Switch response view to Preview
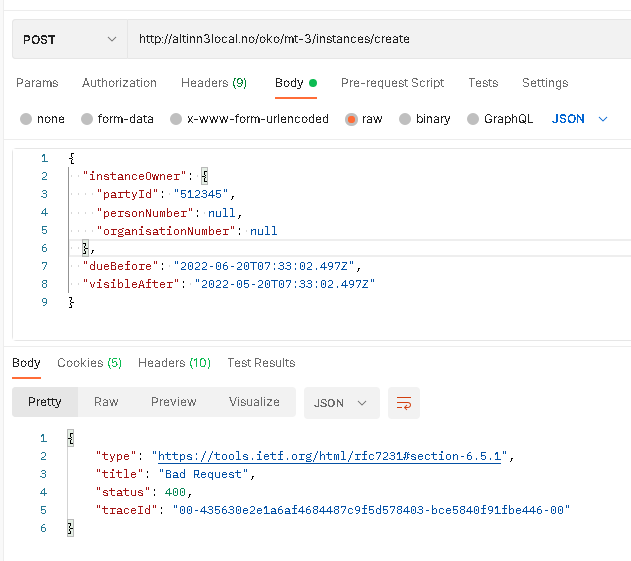This screenshot has height=561, width=631. [x=173, y=402]
